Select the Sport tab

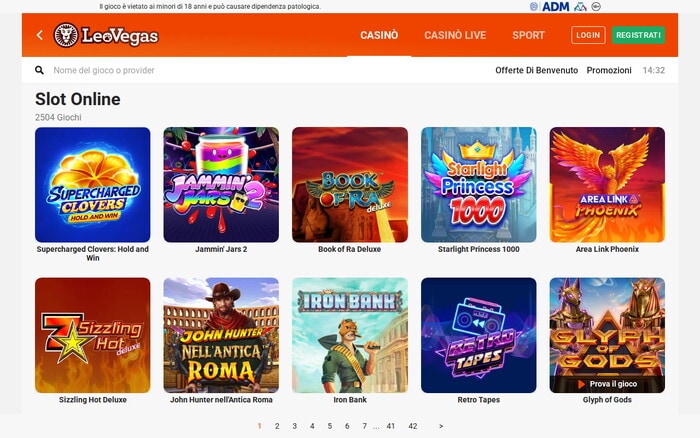tap(529, 35)
